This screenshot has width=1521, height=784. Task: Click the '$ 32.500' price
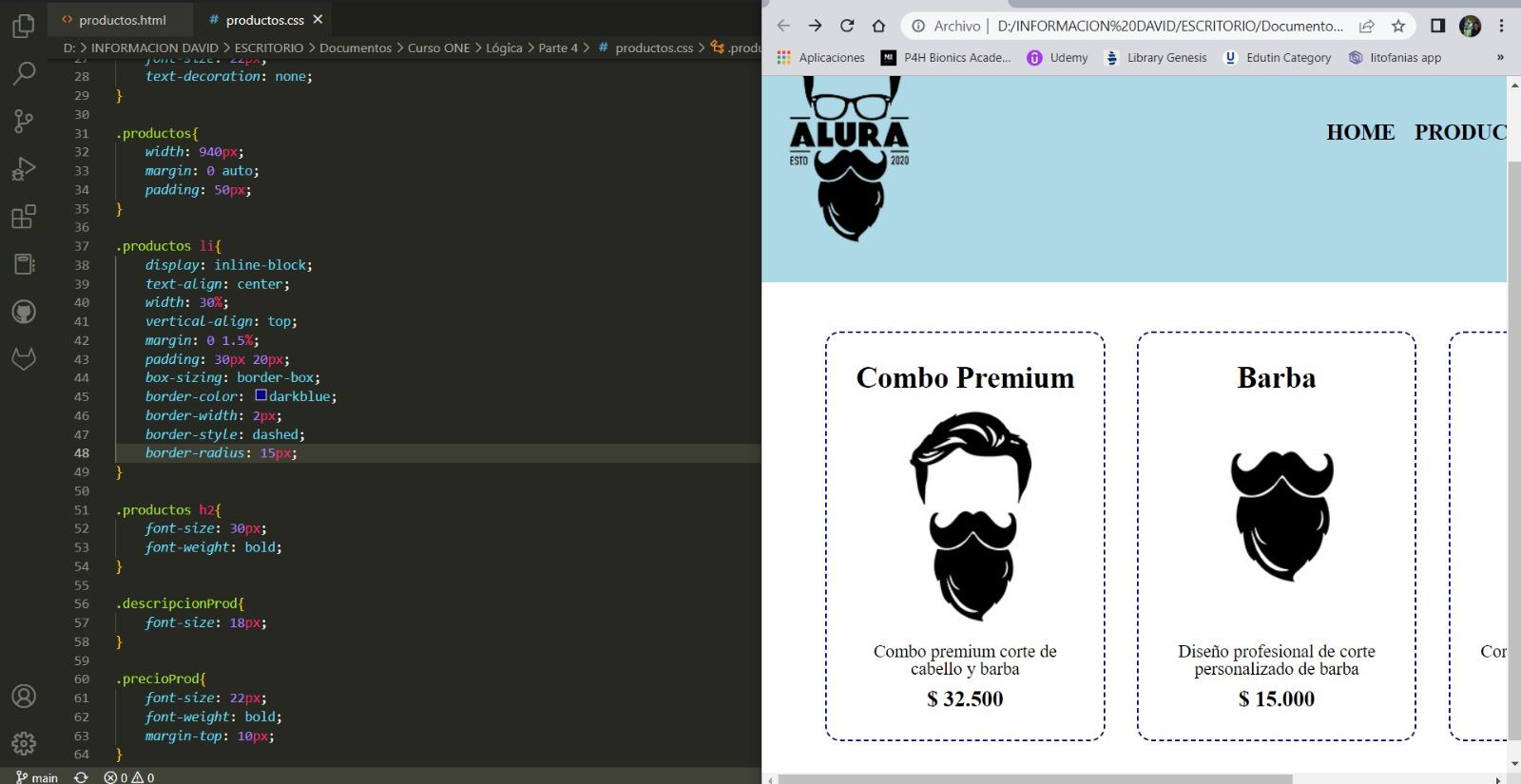(965, 698)
